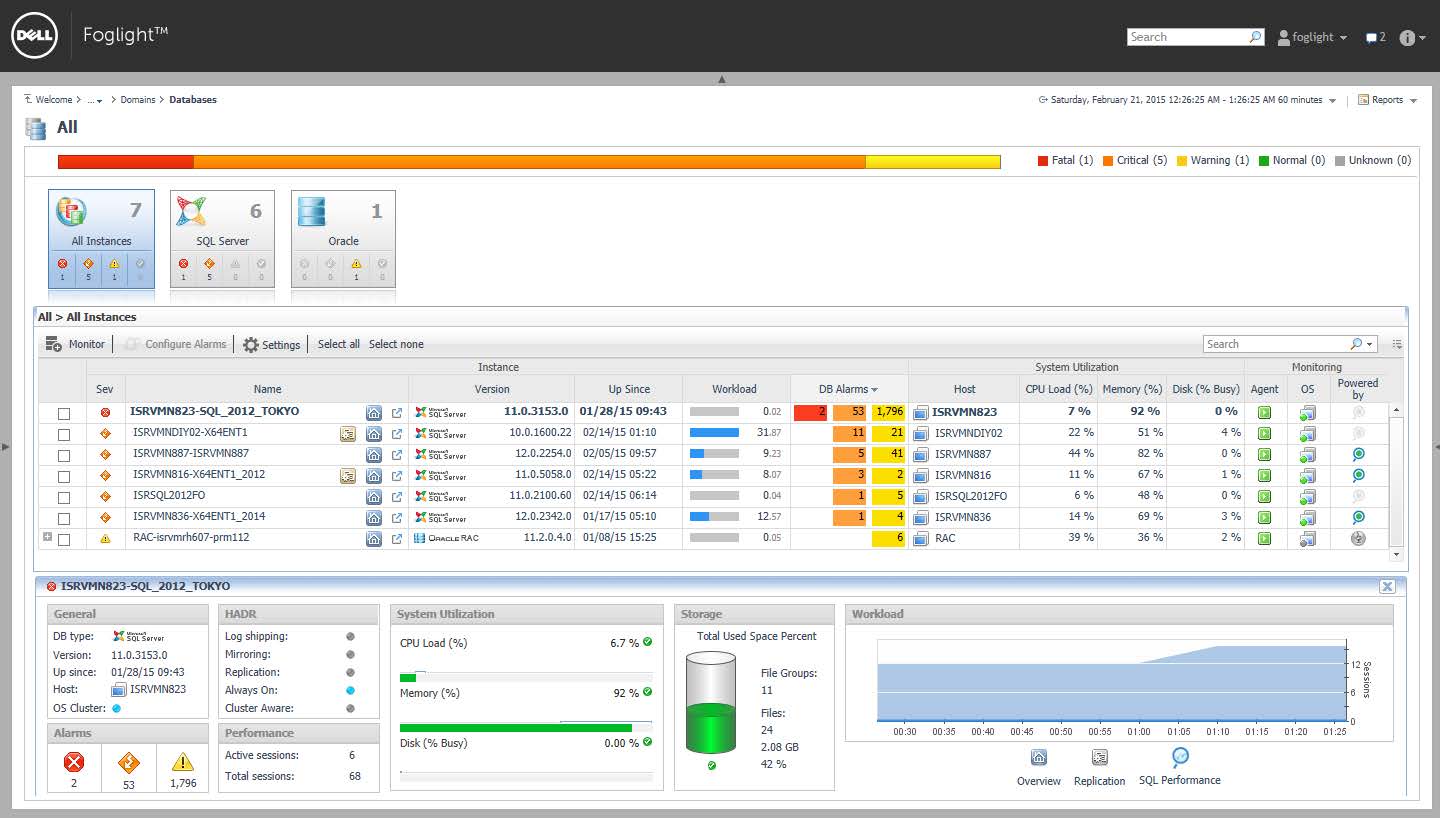Open home icon for RAC-isrvmrh607-prm112

pyautogui.click(x=374, y=539)
